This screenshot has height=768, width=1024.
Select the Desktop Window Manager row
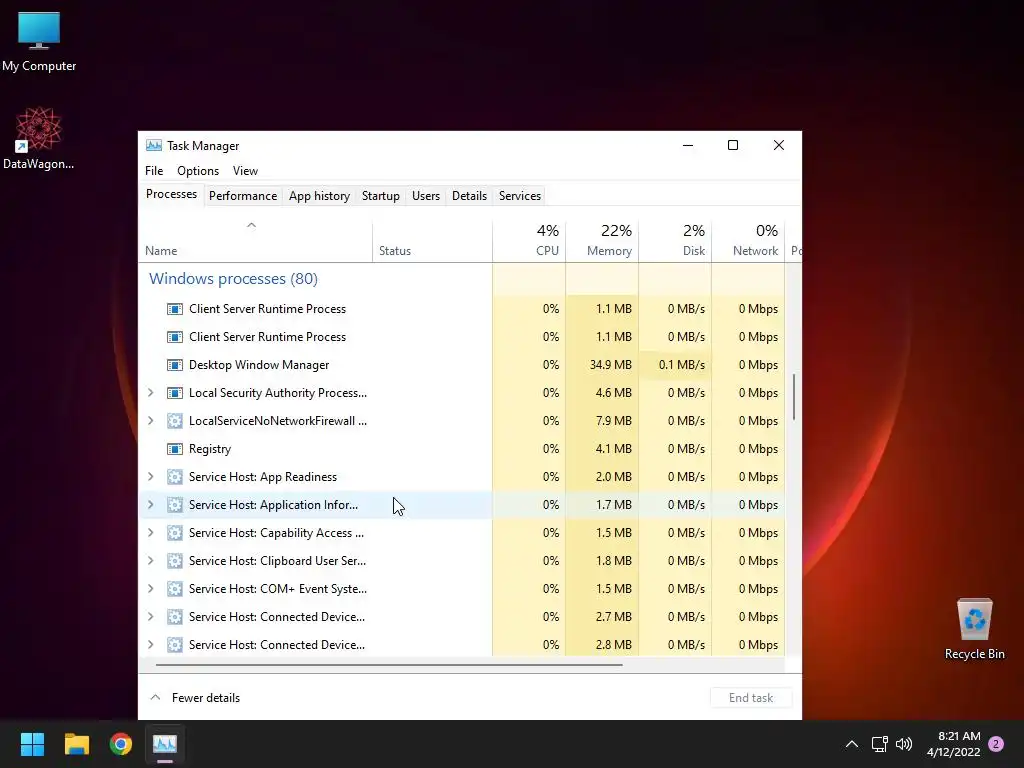pos(462,365)
